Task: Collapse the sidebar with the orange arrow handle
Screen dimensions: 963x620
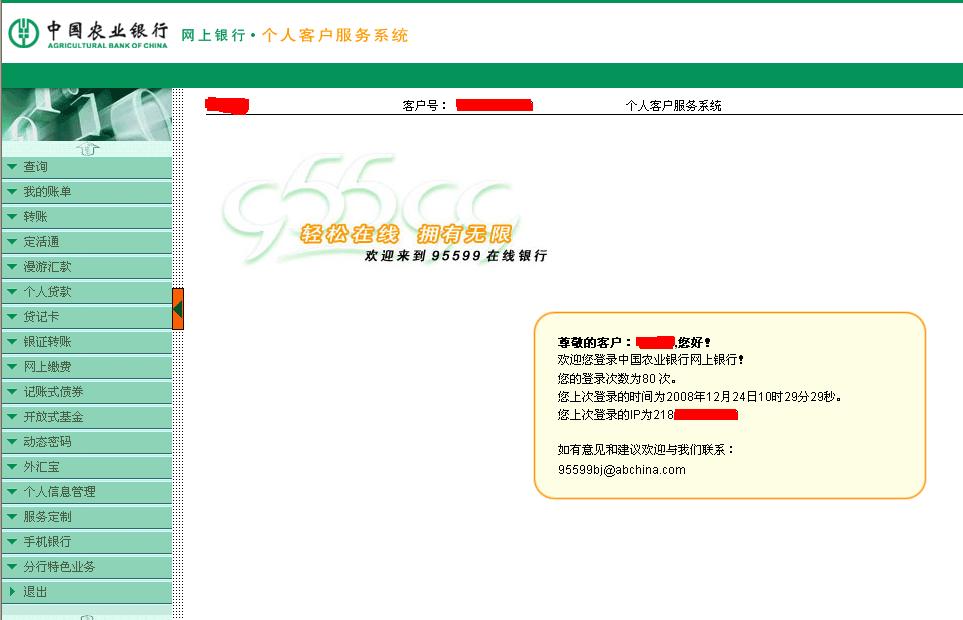Action: click(178, 309)
